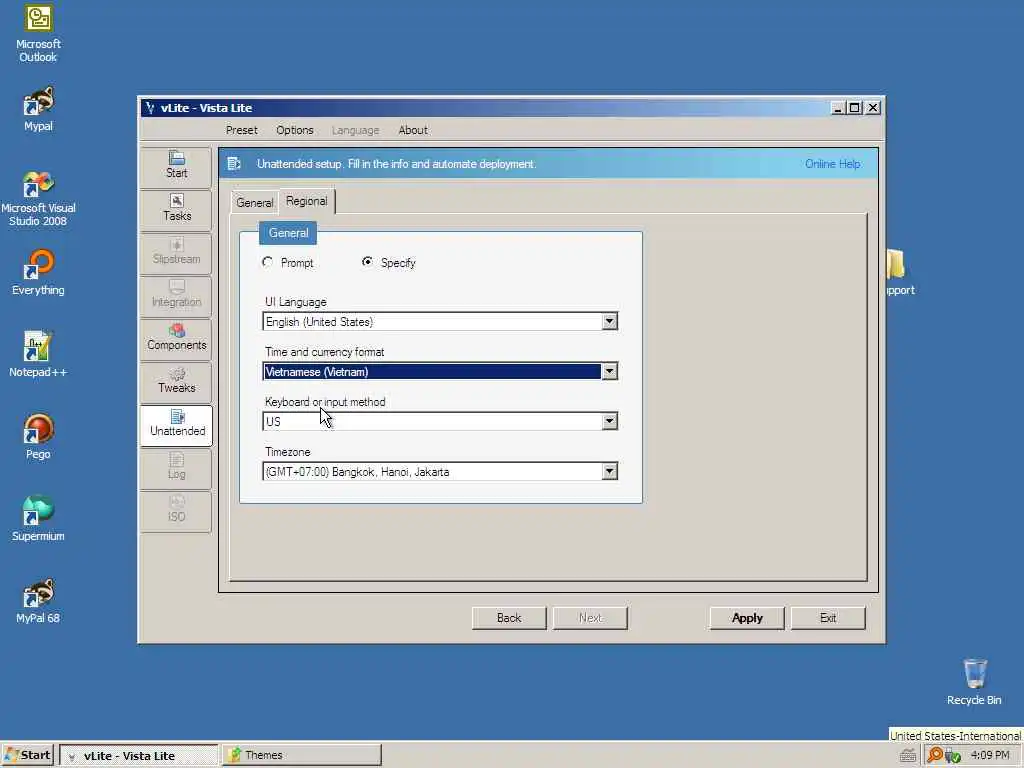Select the Unattended sidebar section
Screen dimensions: 1024x768
click(176, 425)
